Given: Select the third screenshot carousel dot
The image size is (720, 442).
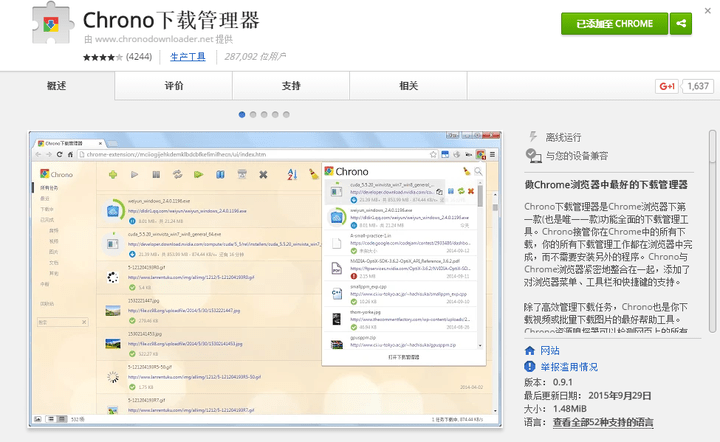Looking at the screenshot, I should tap(264, 115).
